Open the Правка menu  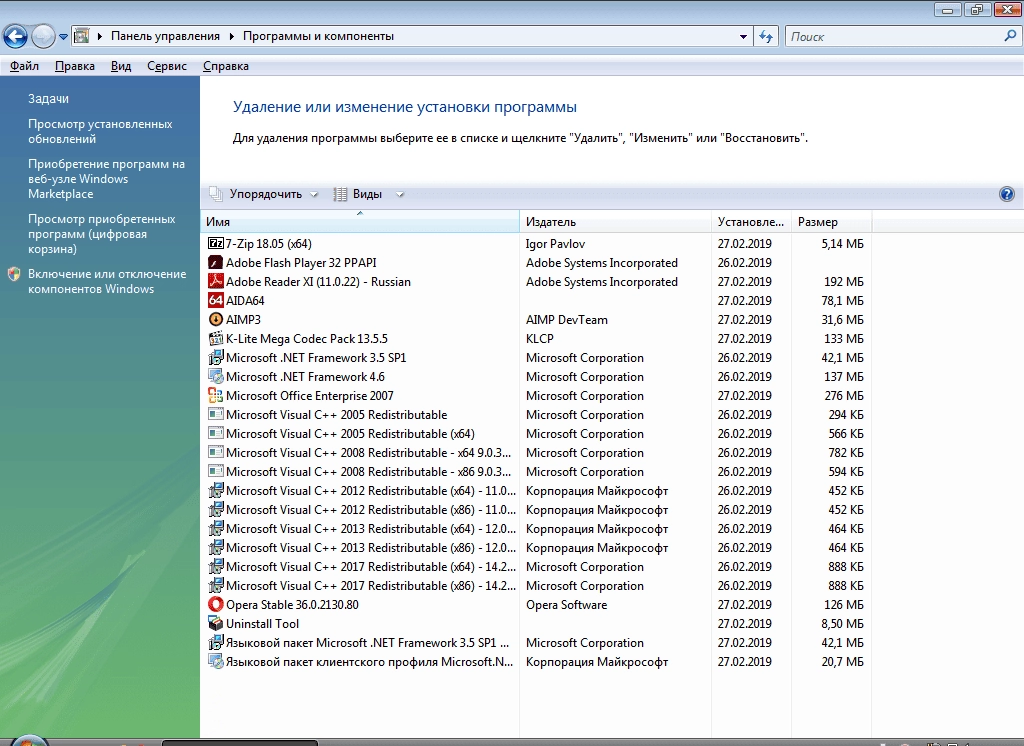[x=74, y=66]
